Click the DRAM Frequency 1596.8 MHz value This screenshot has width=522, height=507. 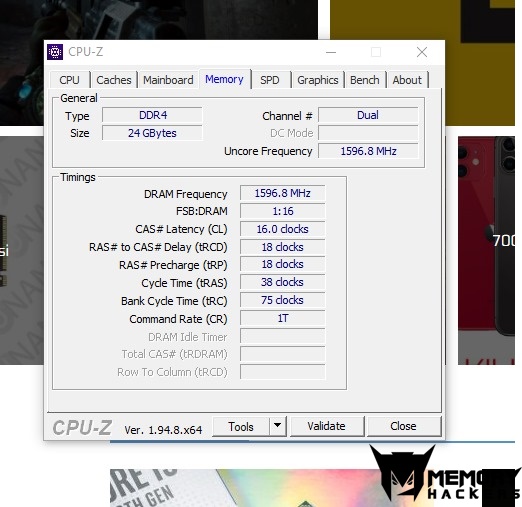[x=282, y=193]
